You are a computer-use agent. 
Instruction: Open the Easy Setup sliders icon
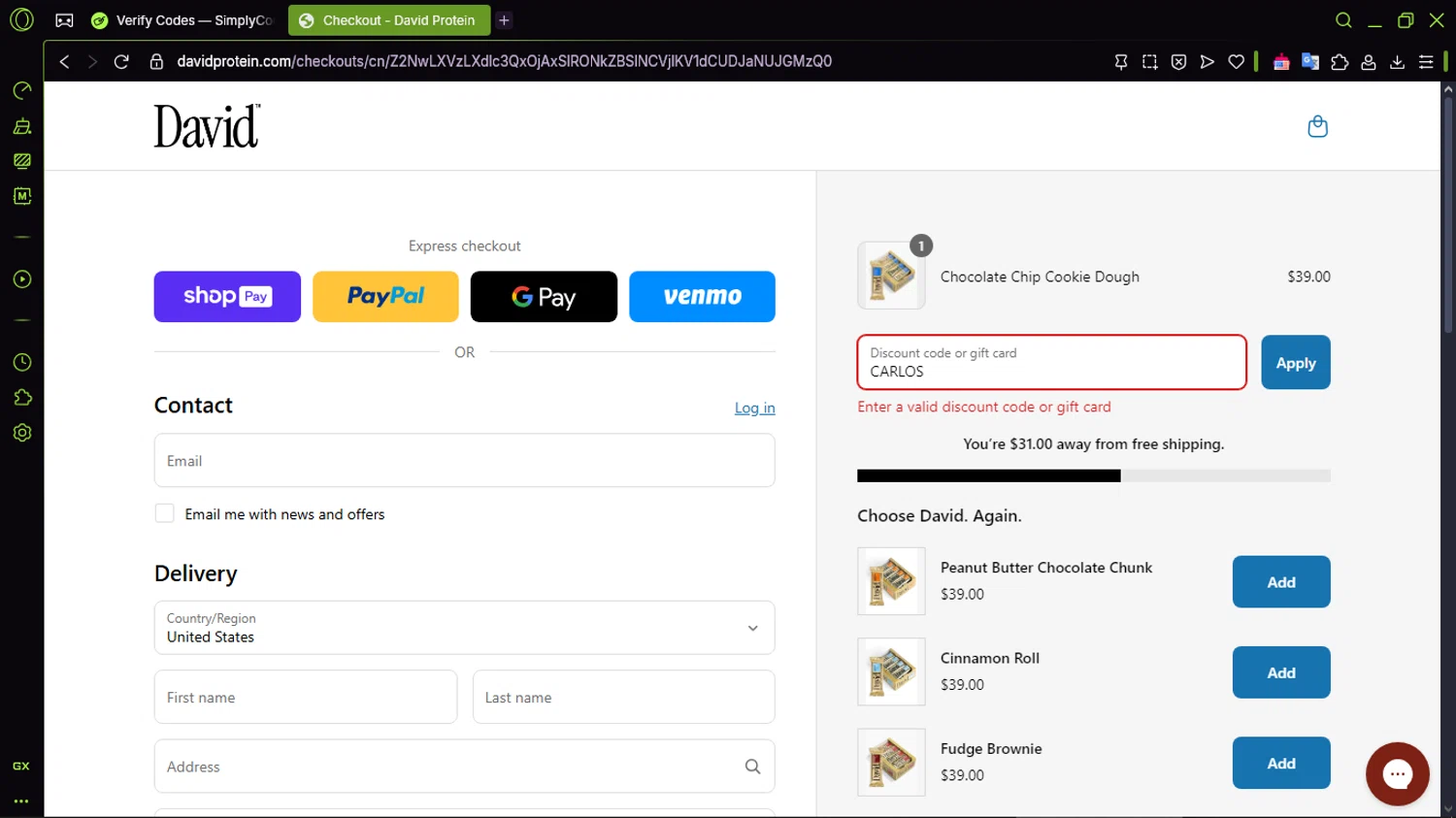coord(1426,61)
